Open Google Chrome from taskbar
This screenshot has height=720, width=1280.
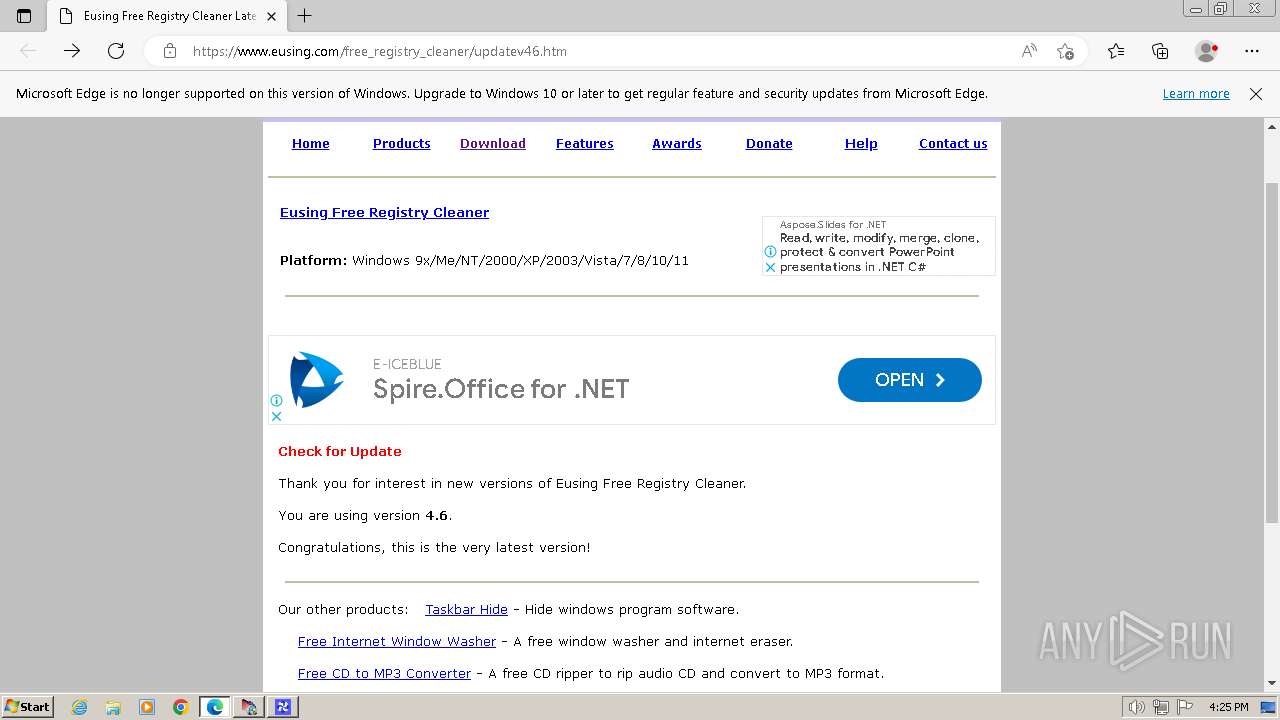[181, 707]
